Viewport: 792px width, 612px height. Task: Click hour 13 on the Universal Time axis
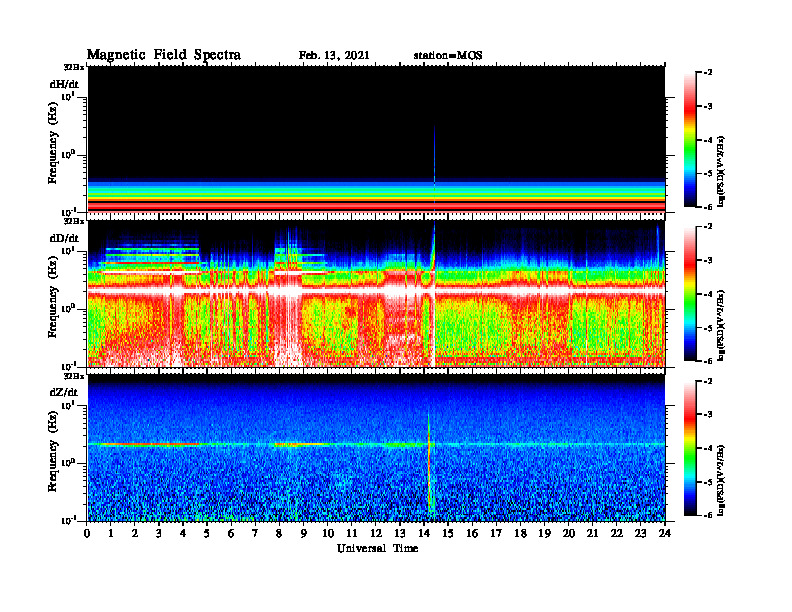coord(400,533)
